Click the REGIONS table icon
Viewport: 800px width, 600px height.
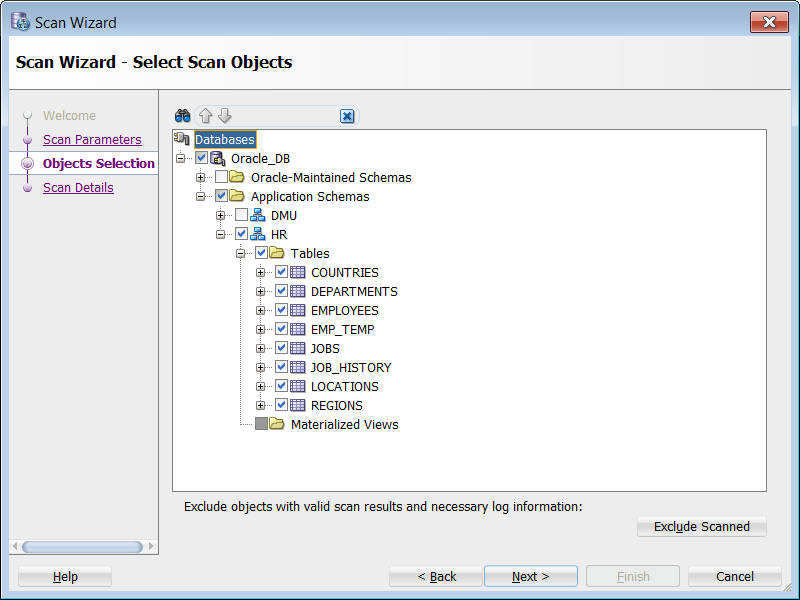pyautogui.click(x=297, y=405)
